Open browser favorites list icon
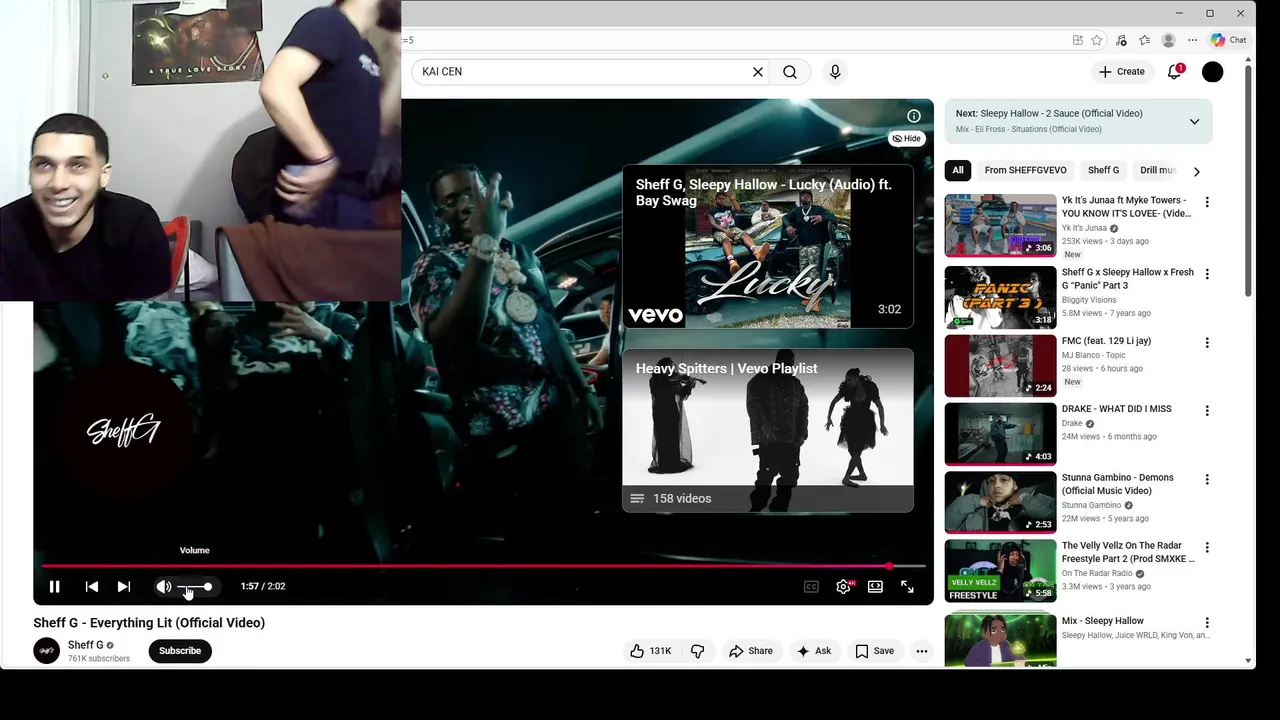This screenshot has width=1280, height=720. [1144, 40]
